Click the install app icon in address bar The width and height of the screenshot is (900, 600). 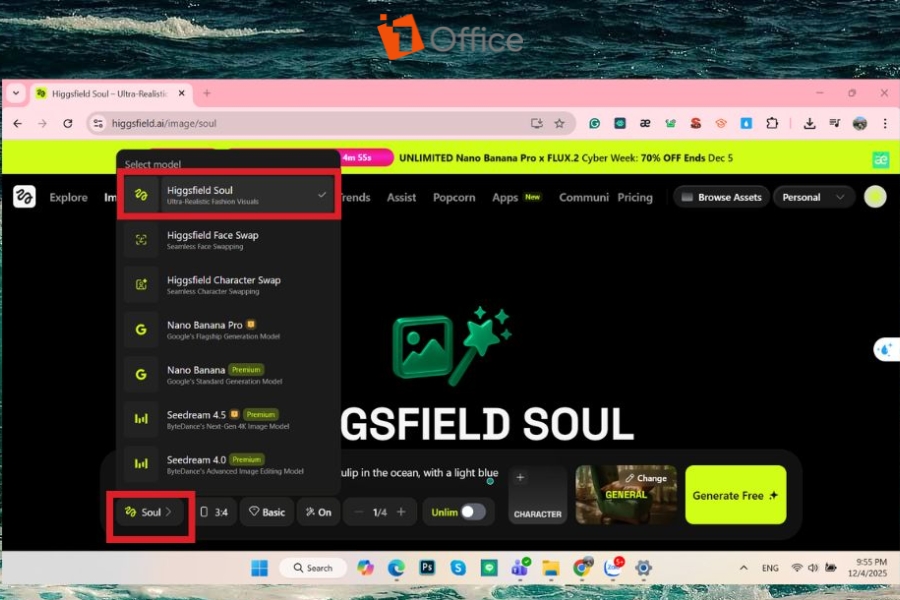click(x=537, y=123)
